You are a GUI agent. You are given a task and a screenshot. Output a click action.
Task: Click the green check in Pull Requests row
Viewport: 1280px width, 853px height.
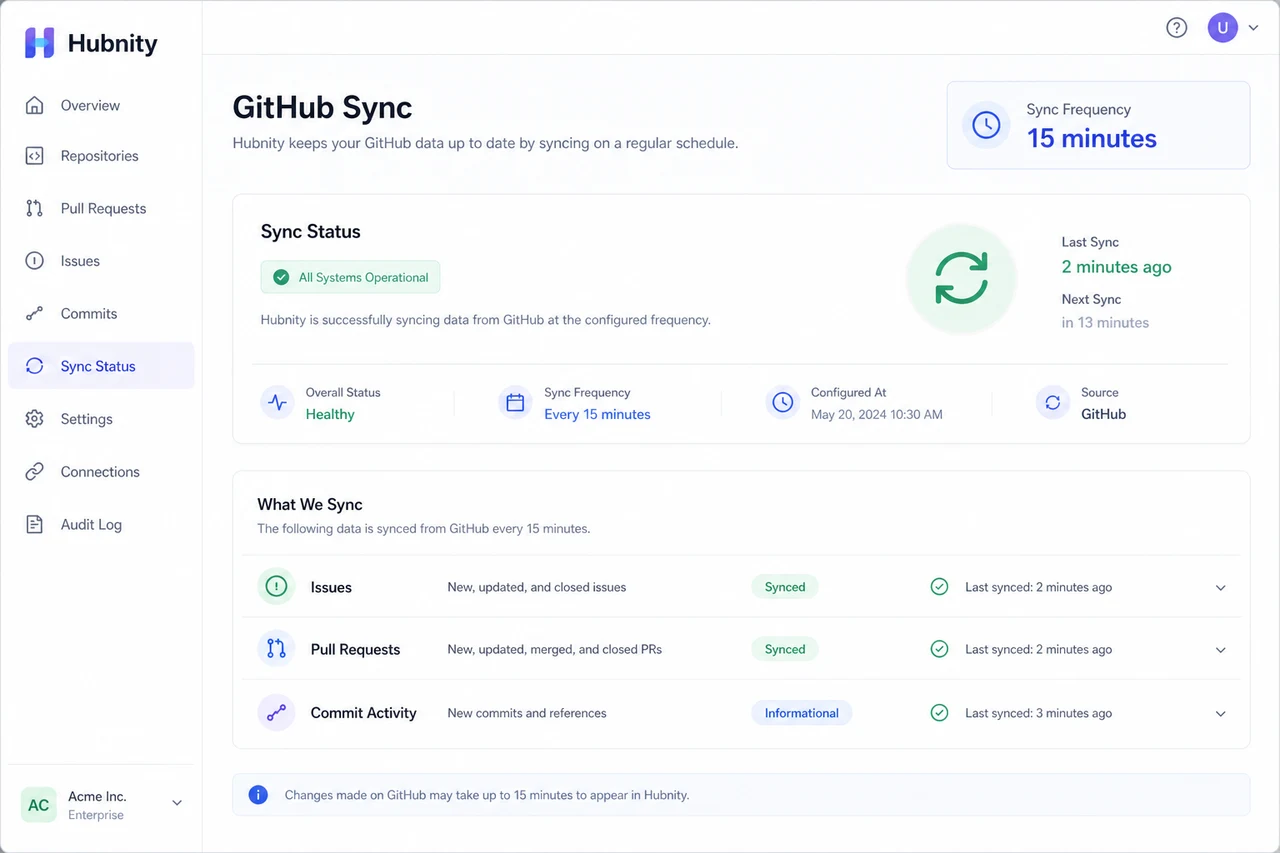(x=939, y=649)
